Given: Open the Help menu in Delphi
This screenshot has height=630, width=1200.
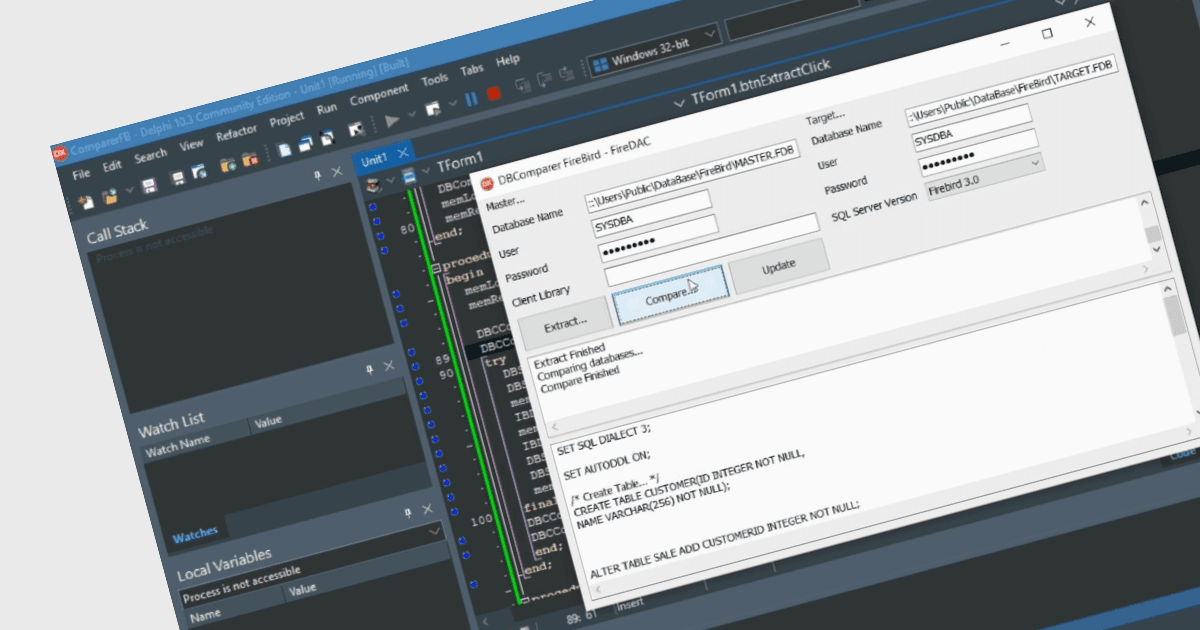Looking at the screenshot, I should [x=508, y=60].
